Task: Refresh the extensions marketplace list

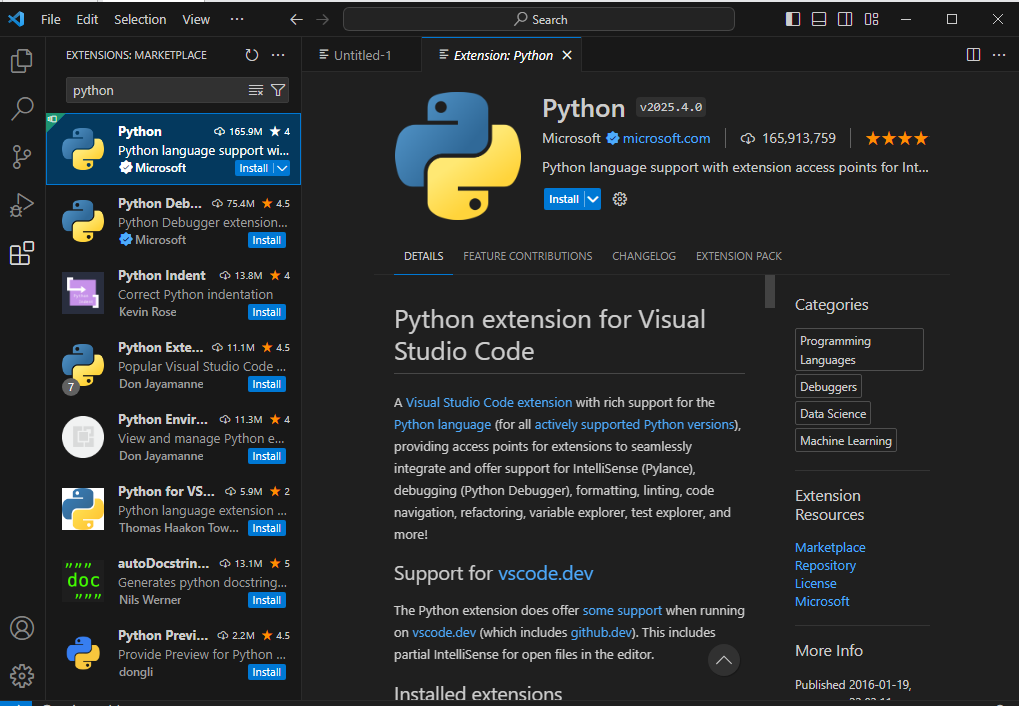Action: pyautogui.click(x=252, y=55)
